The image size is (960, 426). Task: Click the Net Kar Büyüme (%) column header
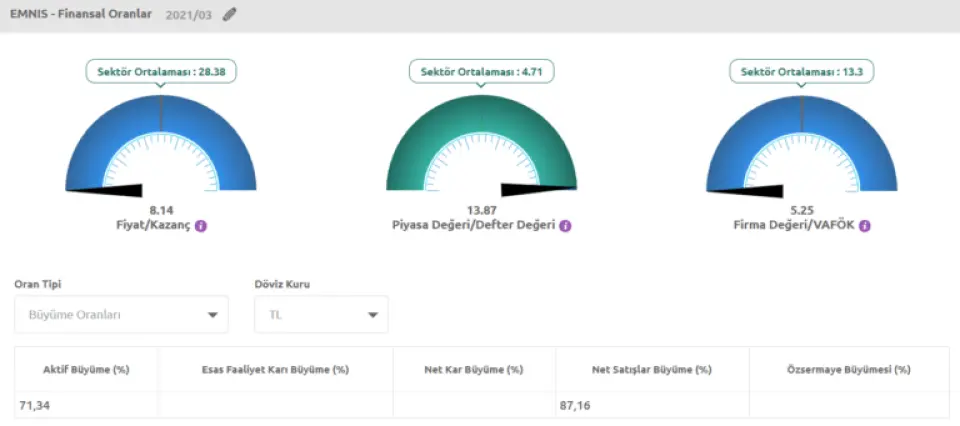point(474,369)
